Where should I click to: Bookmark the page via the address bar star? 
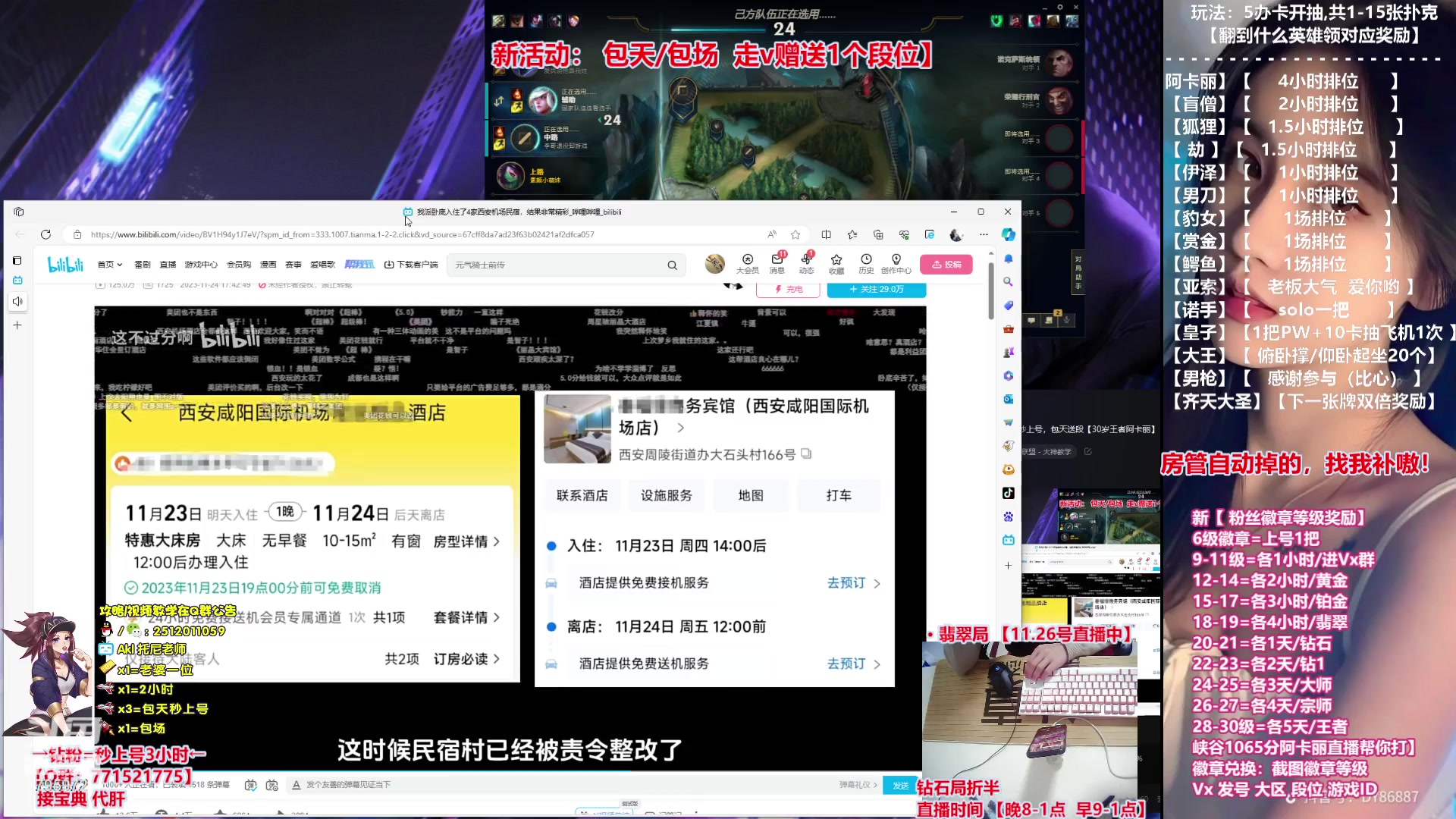point(795,234)
